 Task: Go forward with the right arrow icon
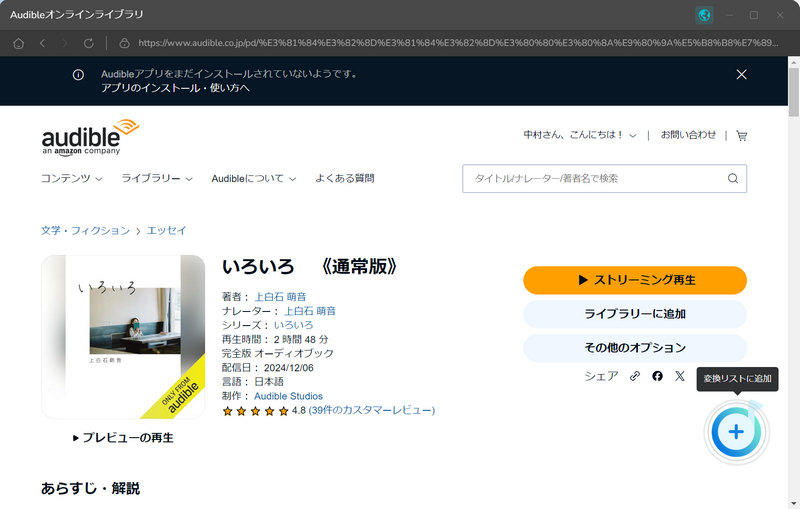click(65, 43)
